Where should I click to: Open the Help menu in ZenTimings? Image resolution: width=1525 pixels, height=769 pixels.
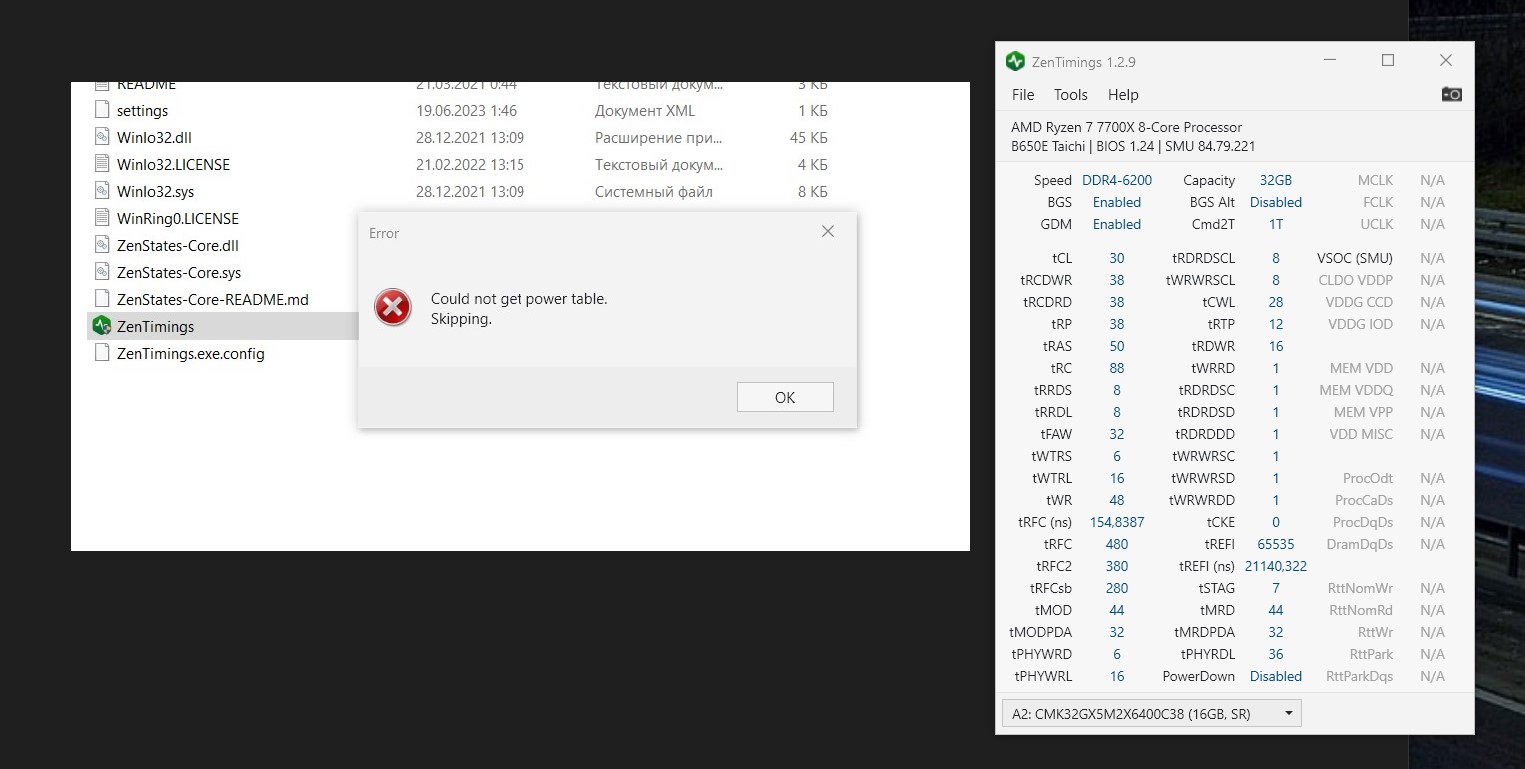click(x=1123, y=95)
